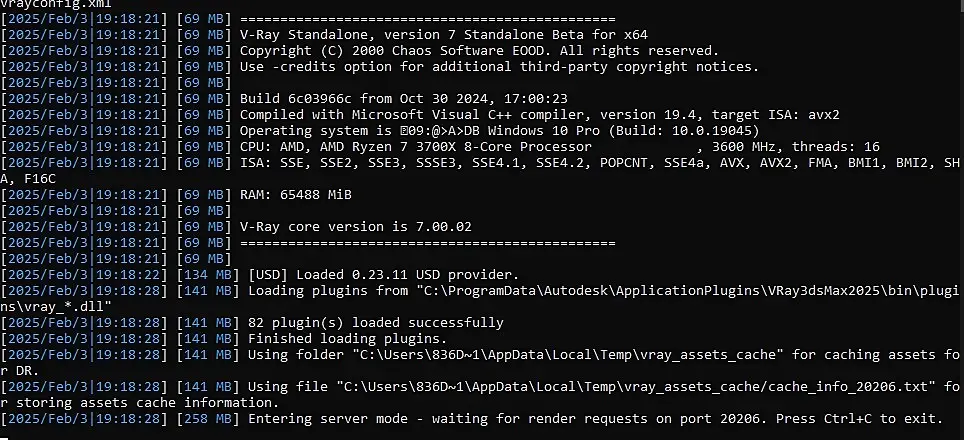This screenshot has height=440, width=964.
Task: Click the RAM: 65488 MiB line
Action: [296, 194]
